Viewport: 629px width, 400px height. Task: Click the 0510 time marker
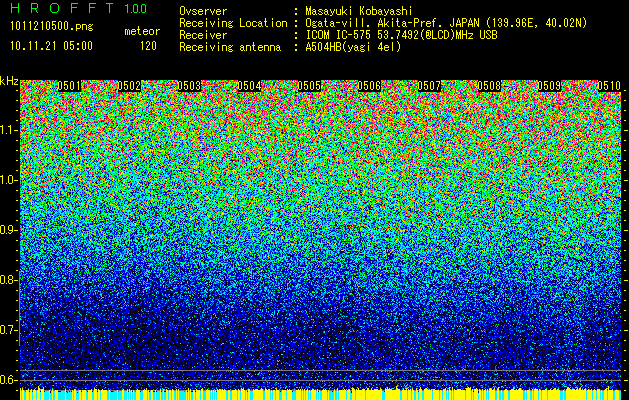click(x=609, y=86)
